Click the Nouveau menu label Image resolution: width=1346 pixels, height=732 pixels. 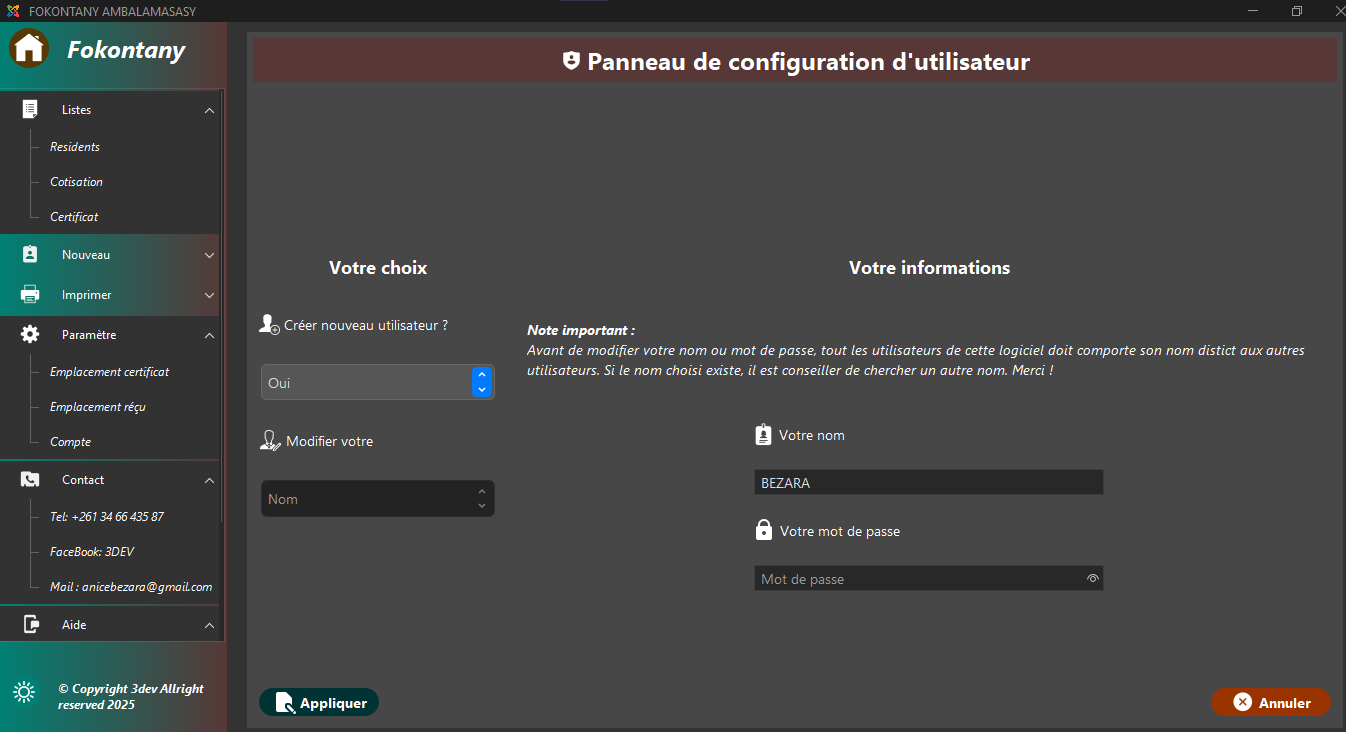(x=86, y=255)
